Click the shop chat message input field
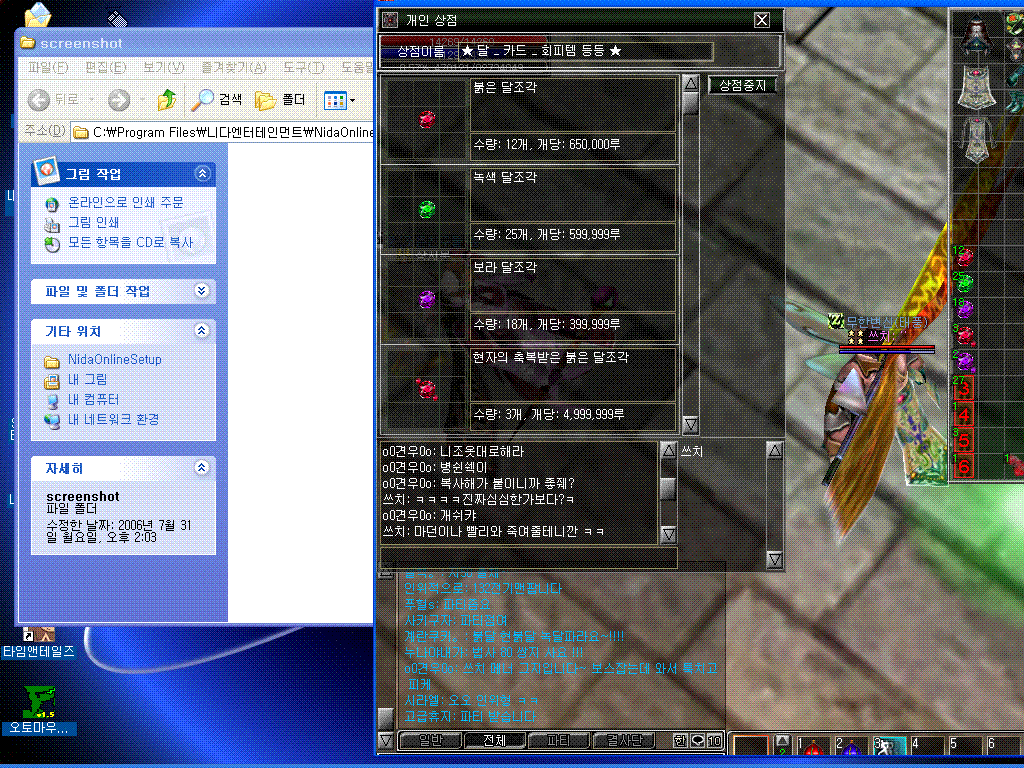1024x768 pixels. click(x=528, y=557)
